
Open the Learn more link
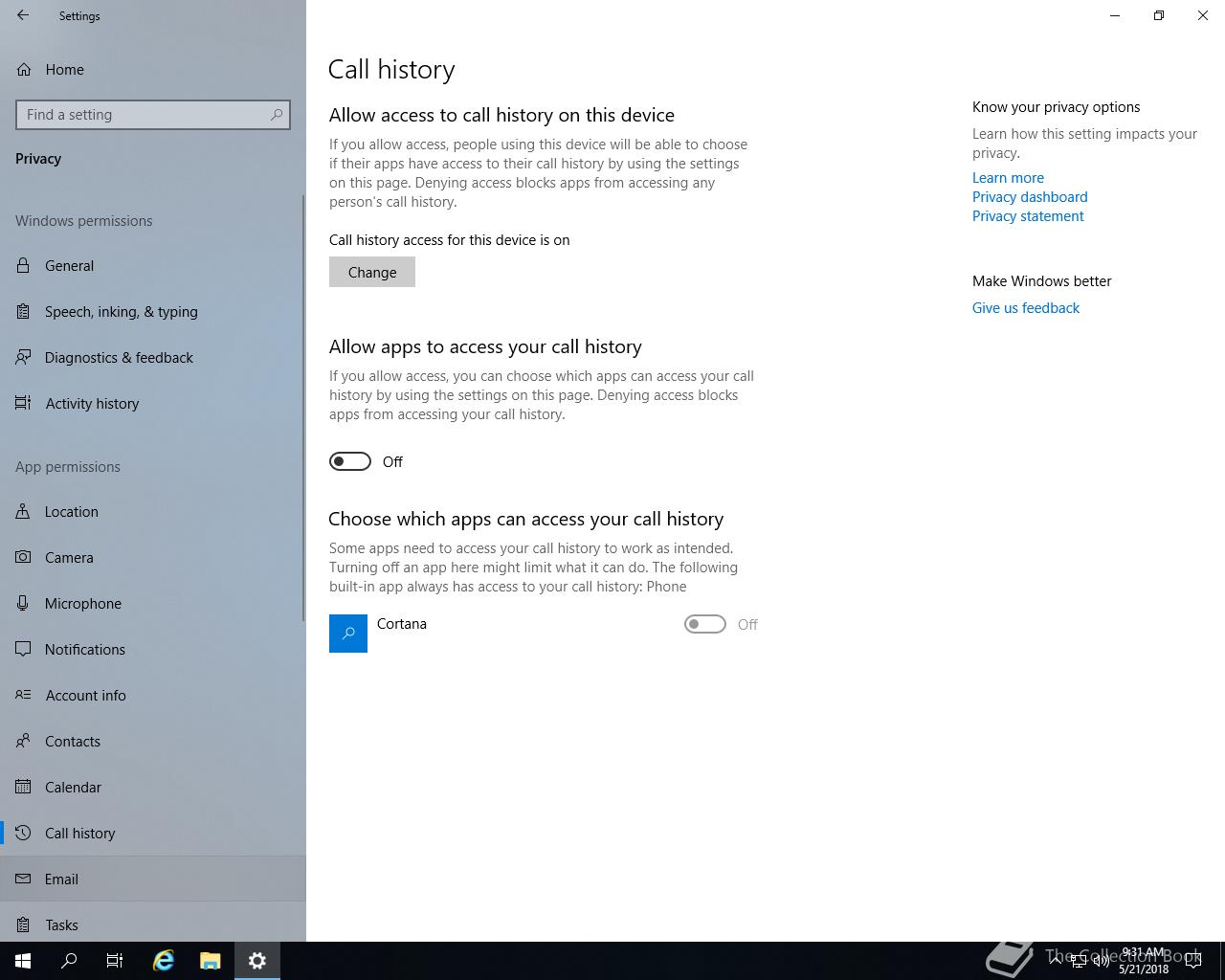coord(1008,178)
